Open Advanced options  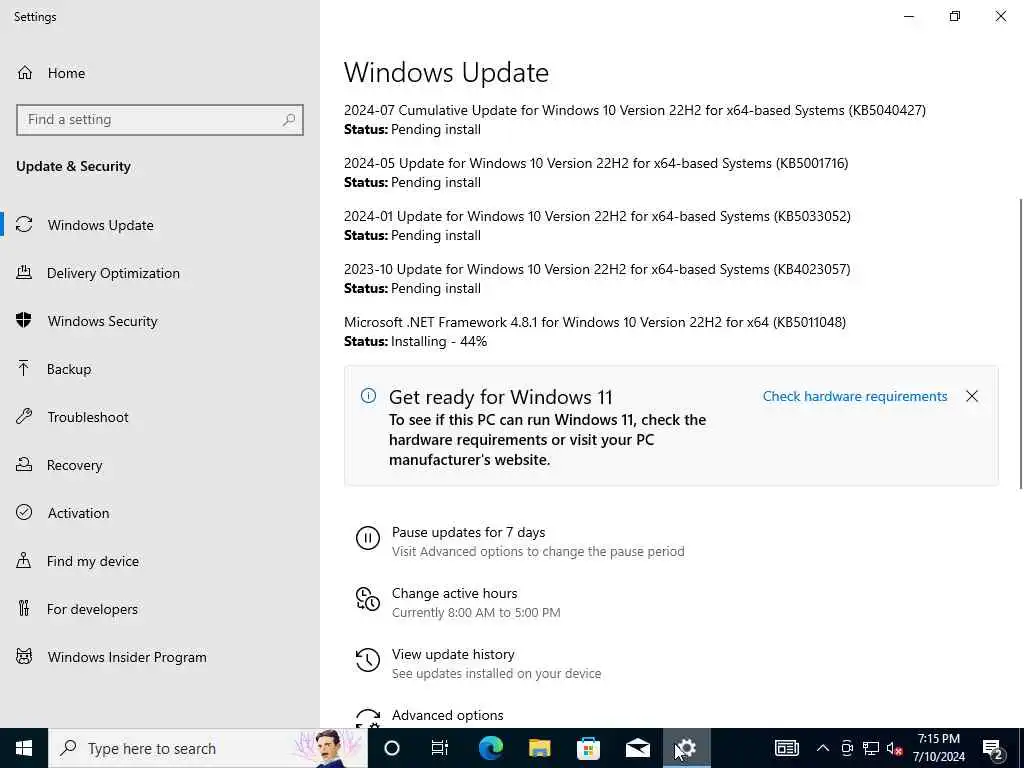click(x=447, y=715)
